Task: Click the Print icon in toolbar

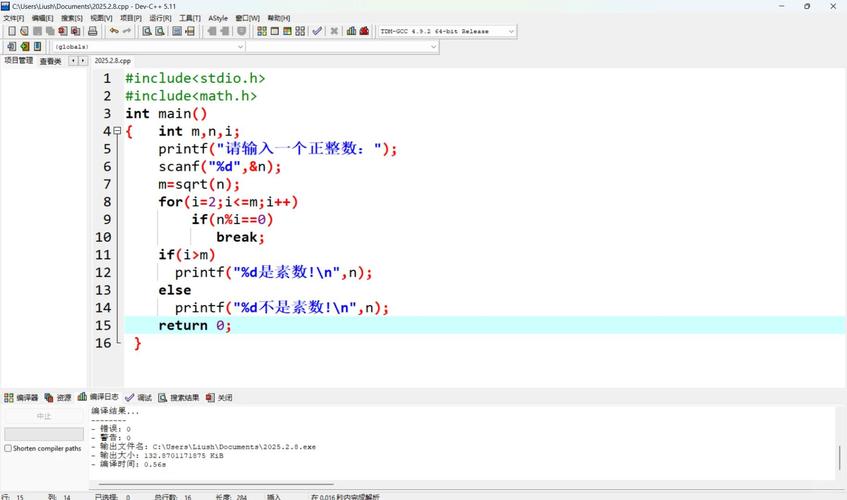Action: [x=92, y=31]
